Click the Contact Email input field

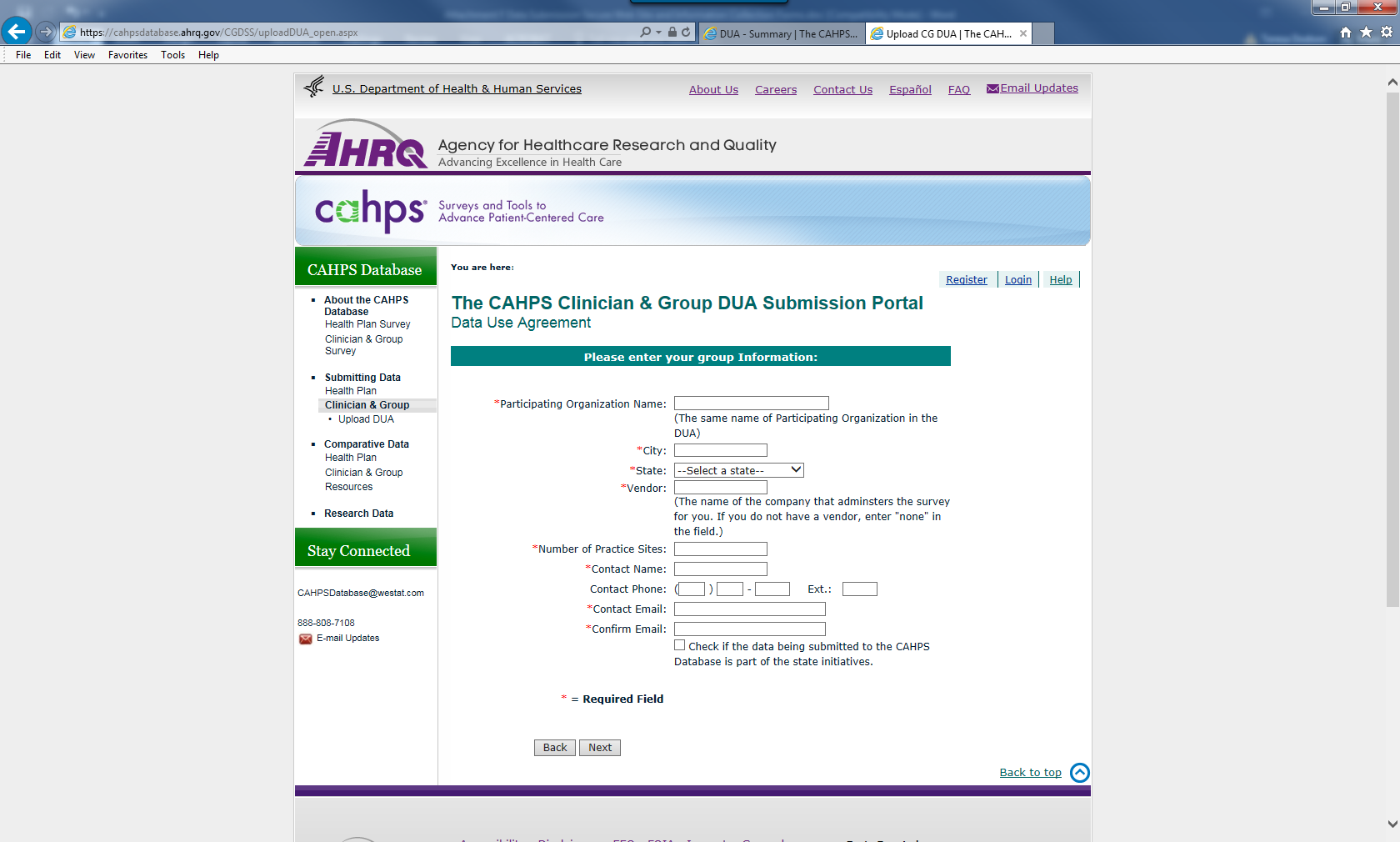[x=750, y=609]
